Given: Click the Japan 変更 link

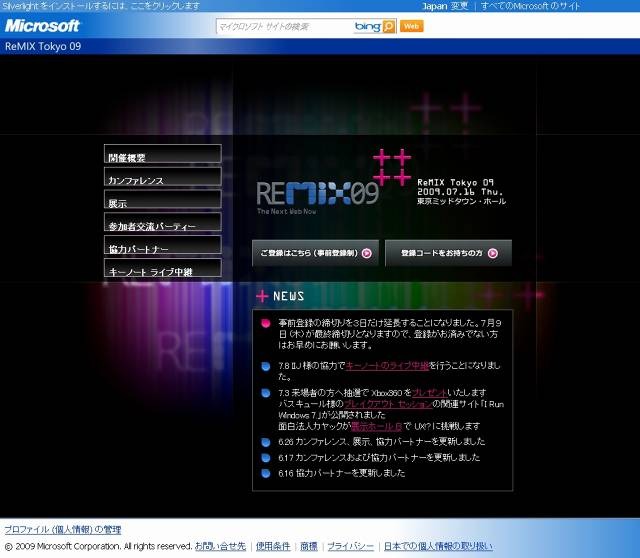Looking at the screenshot, I should coord(444,6).
